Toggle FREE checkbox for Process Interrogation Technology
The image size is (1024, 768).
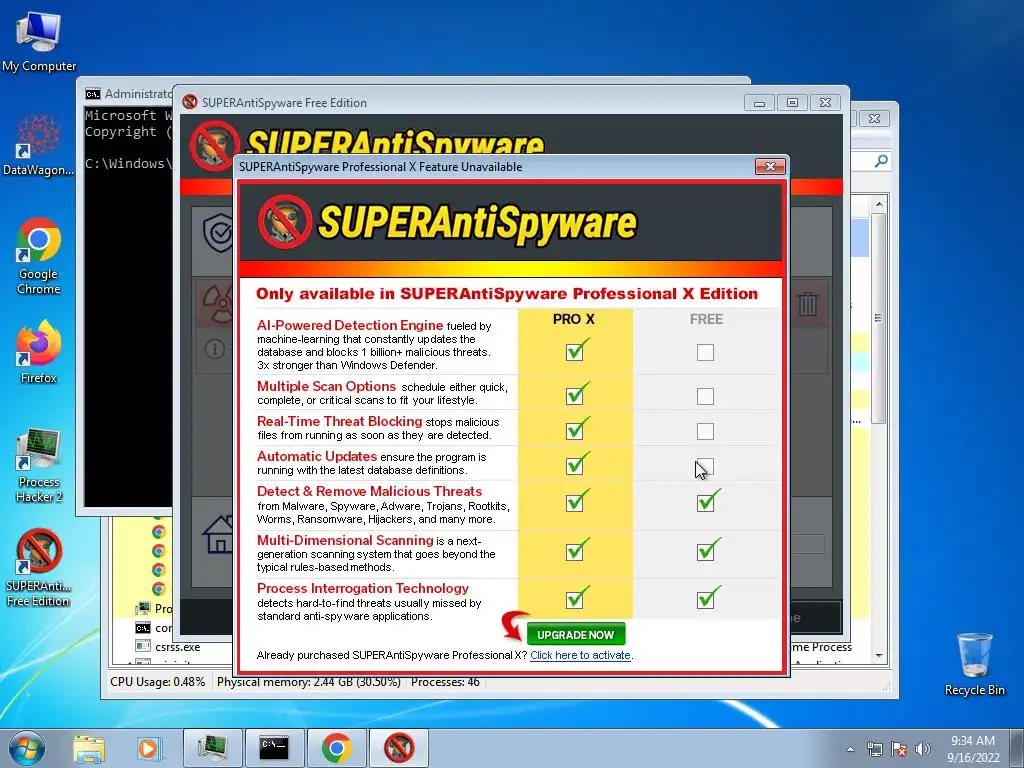[x=705, y=600]
